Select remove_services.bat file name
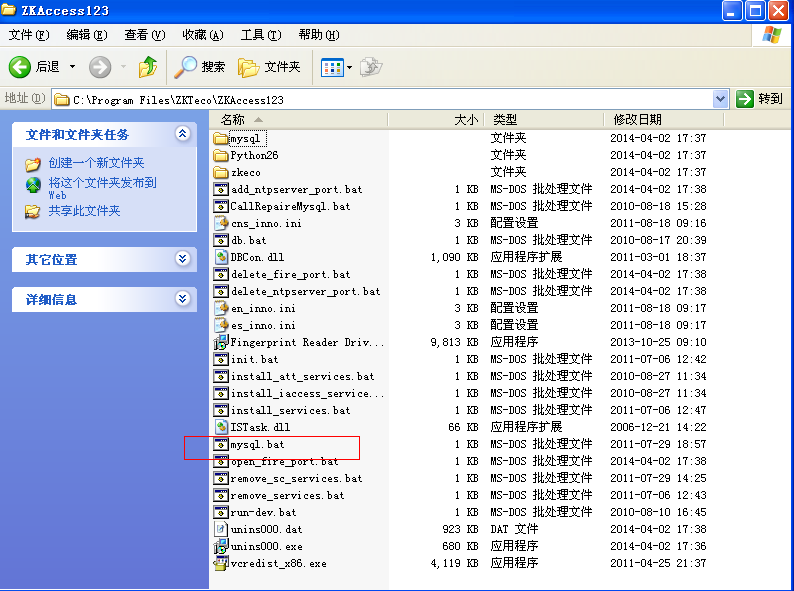This screenshot has width=794, height=591. click(287, 495)
